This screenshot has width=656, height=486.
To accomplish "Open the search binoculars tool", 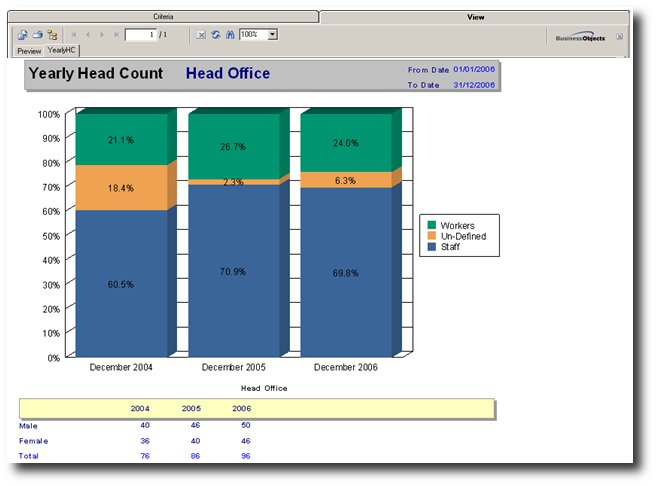I will (x=229, y=35).
